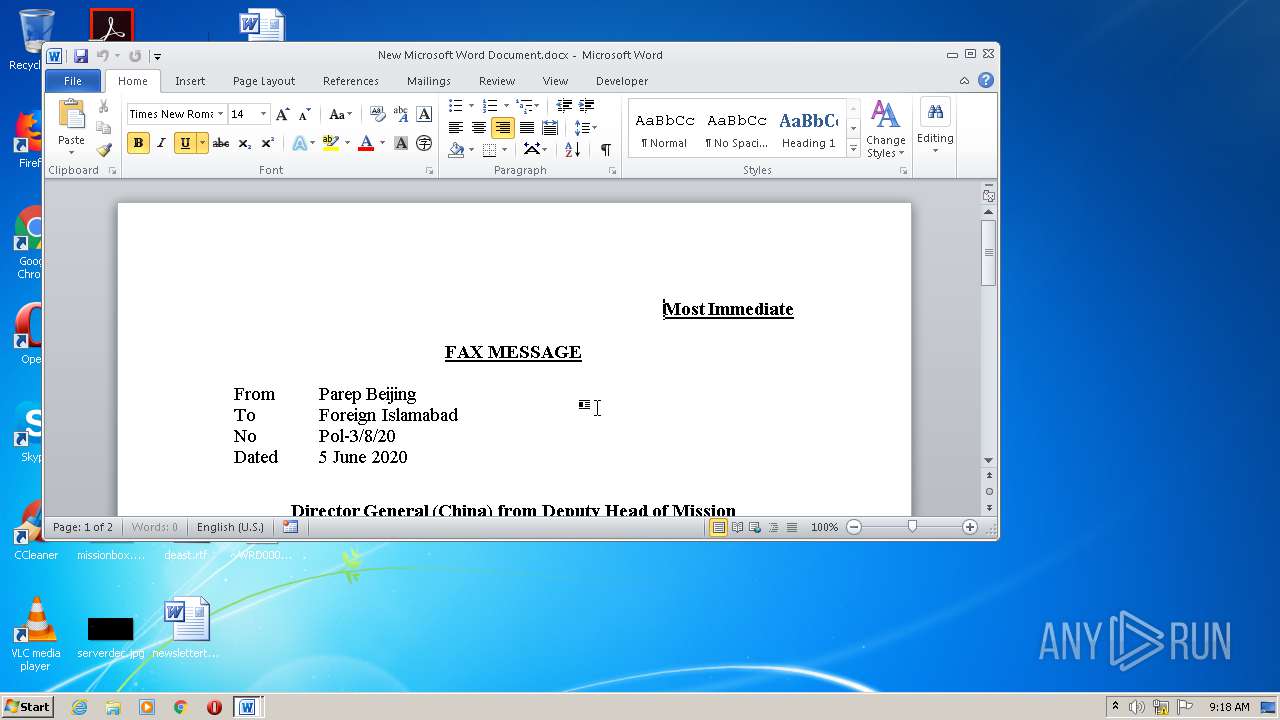Toggle Italic formatting
The height and width of the screenshot is (720, 1280).
point(160,143)
